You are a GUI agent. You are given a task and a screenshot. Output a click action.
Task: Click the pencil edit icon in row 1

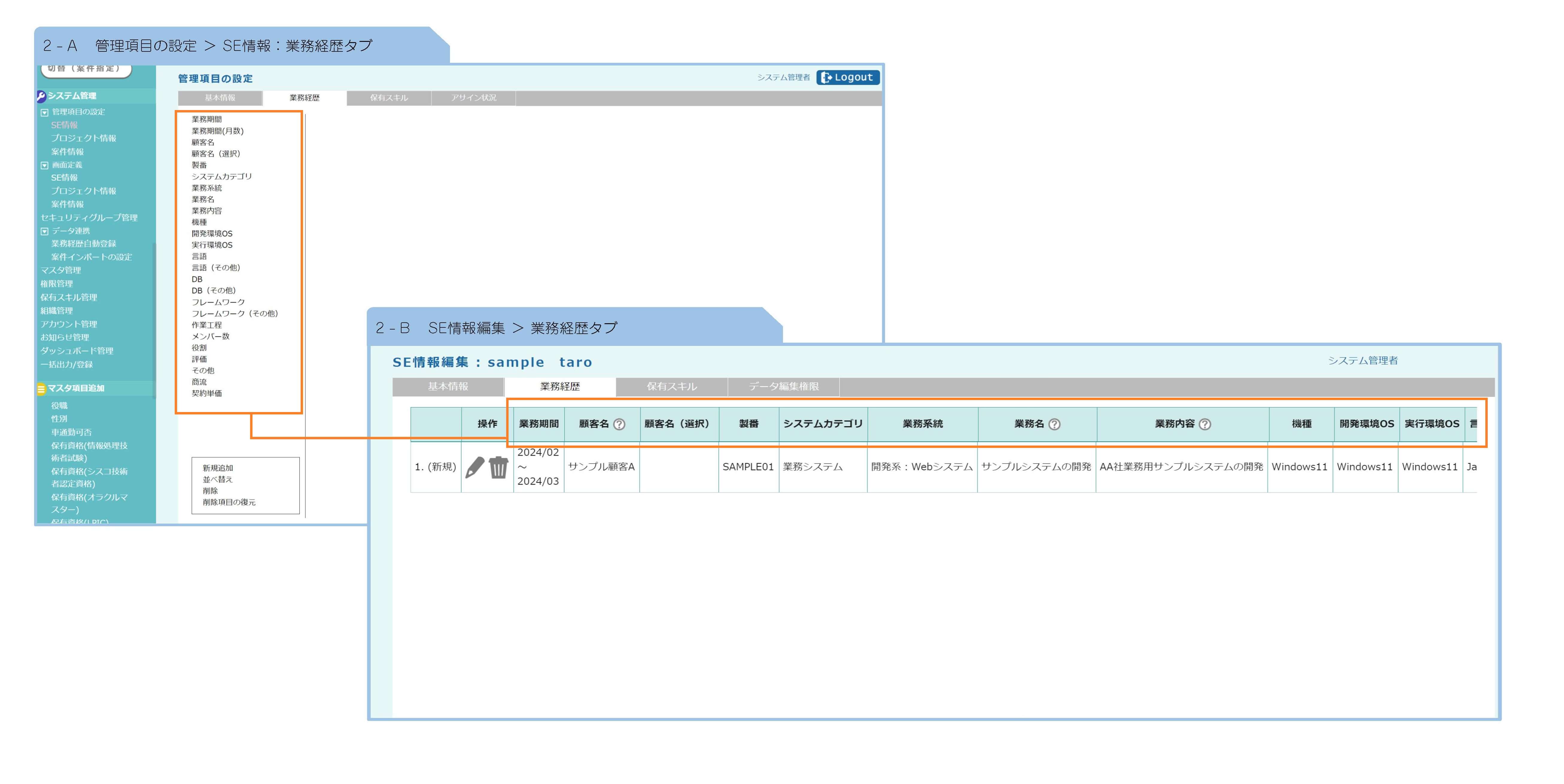475,467
